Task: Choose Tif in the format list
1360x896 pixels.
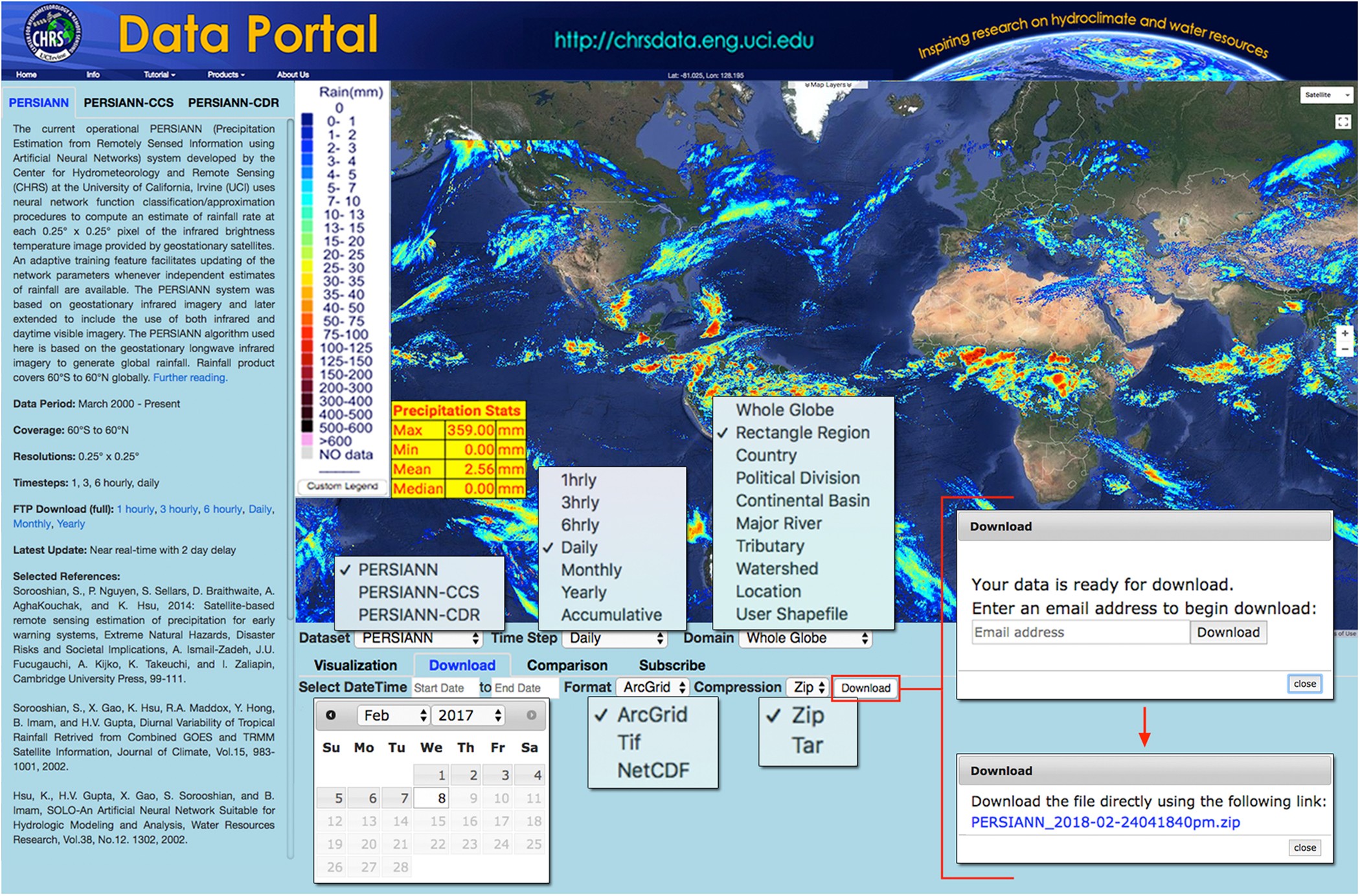Action: tap(629, 743)
